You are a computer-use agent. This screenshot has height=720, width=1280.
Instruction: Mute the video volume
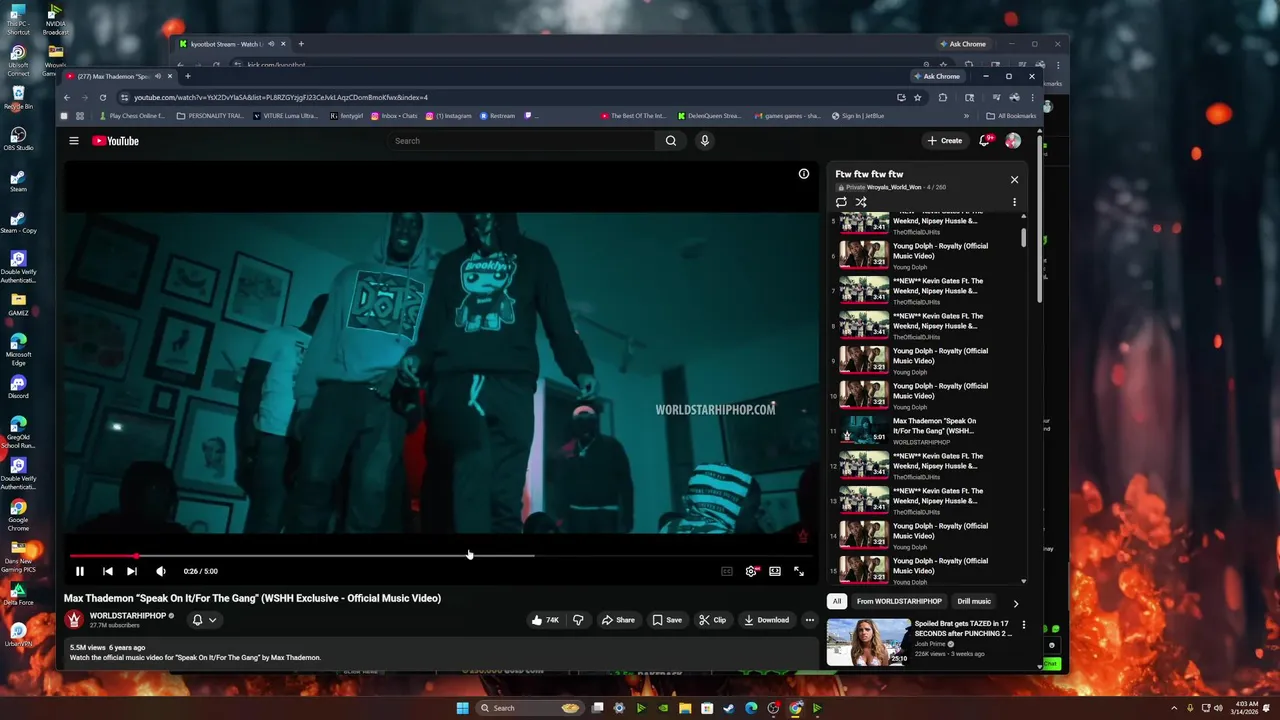click(161, 571)
